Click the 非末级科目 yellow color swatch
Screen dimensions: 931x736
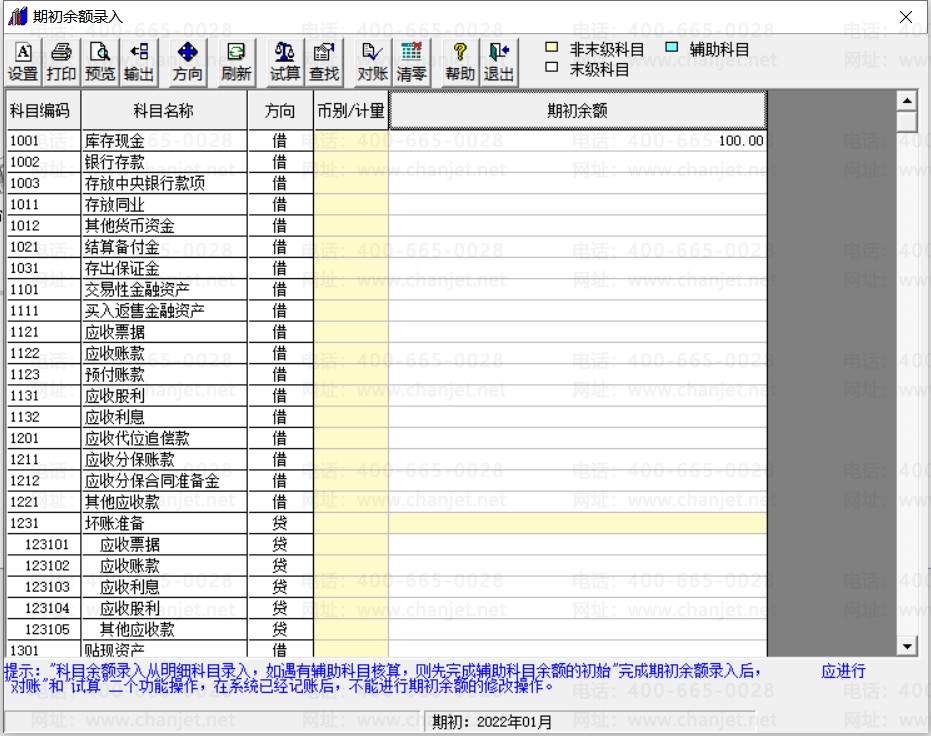[x=552, y=47]
